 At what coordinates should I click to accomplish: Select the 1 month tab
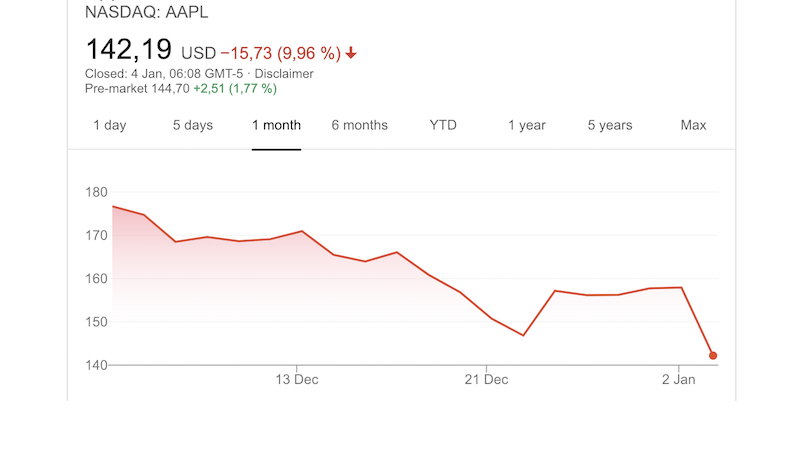coord(276,125)
